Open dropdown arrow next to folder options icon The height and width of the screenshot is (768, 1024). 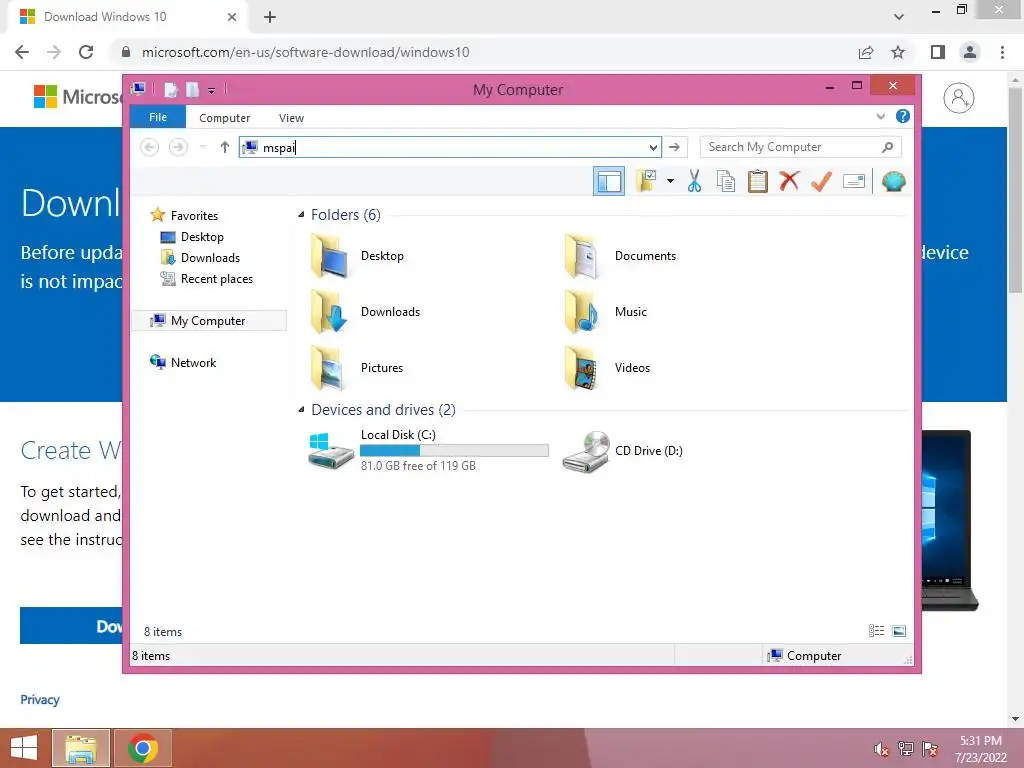tap(670, 181)
